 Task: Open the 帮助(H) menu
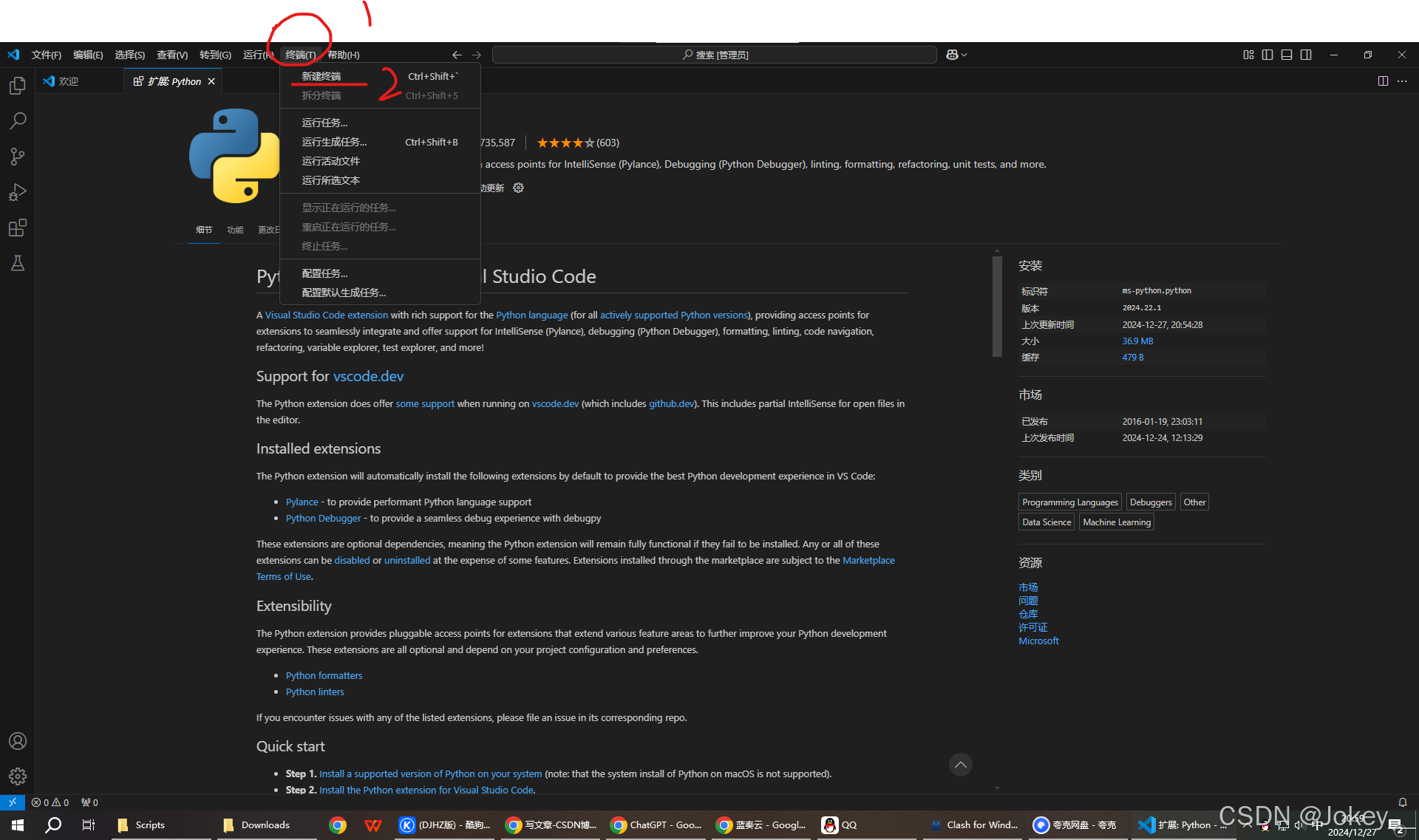coord(344,55)
